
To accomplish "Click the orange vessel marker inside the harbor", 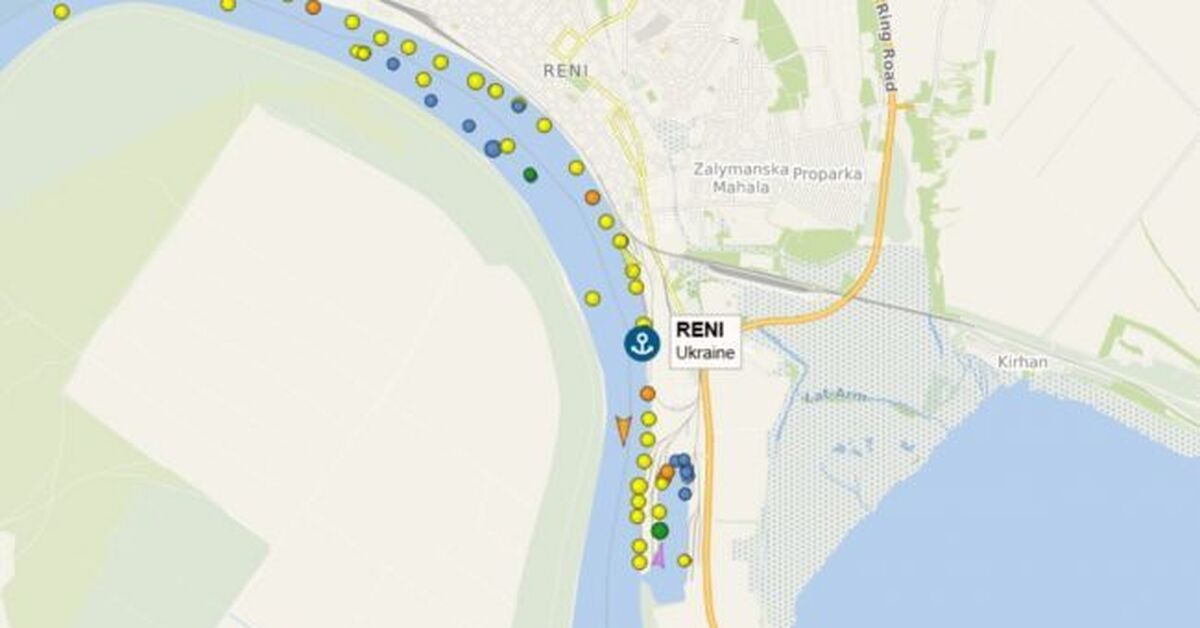I will click(x=666, y=471).
